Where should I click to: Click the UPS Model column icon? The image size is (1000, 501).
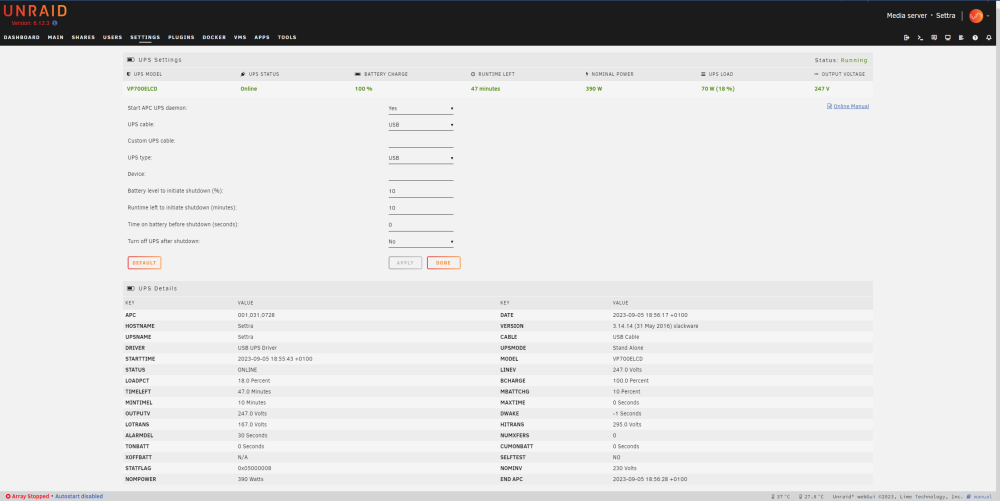tap(129, 74)
